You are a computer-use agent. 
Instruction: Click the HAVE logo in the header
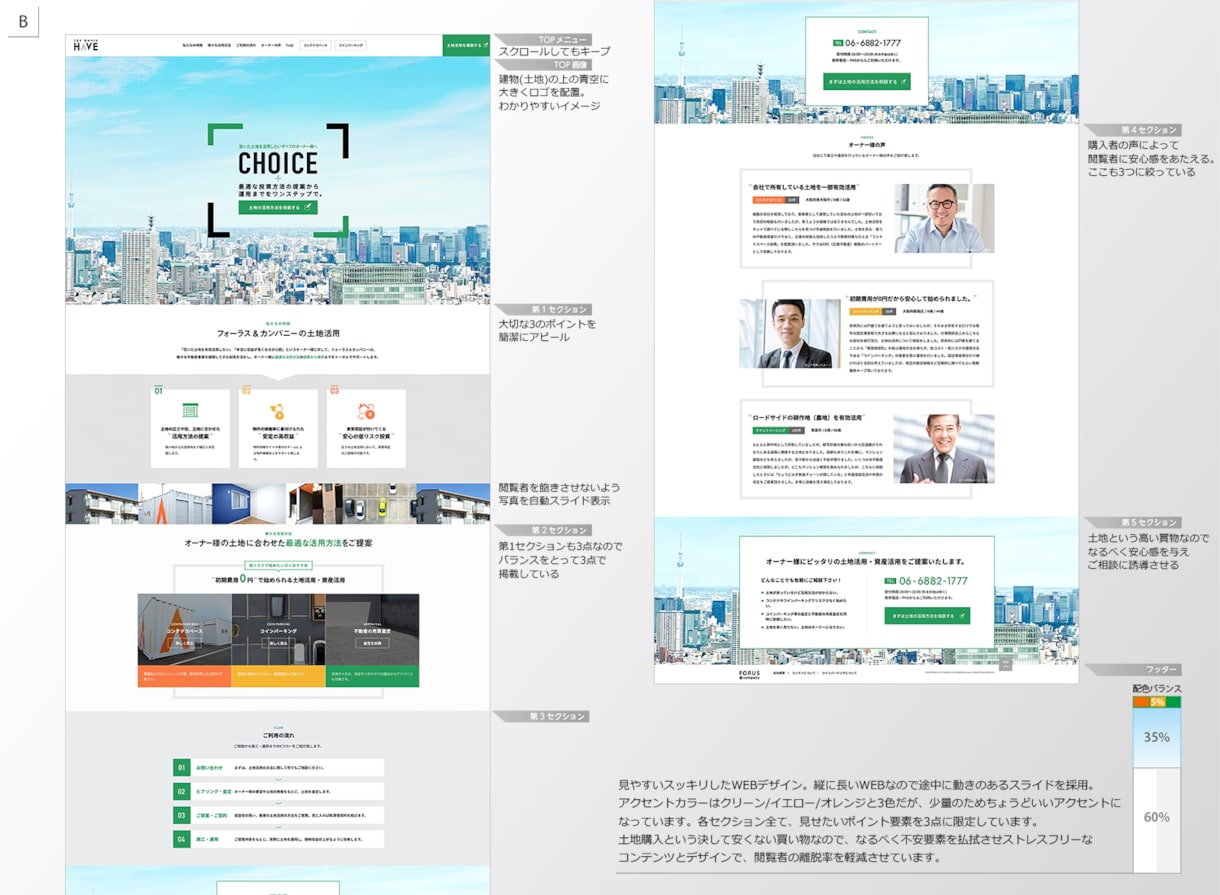(86, 46)
